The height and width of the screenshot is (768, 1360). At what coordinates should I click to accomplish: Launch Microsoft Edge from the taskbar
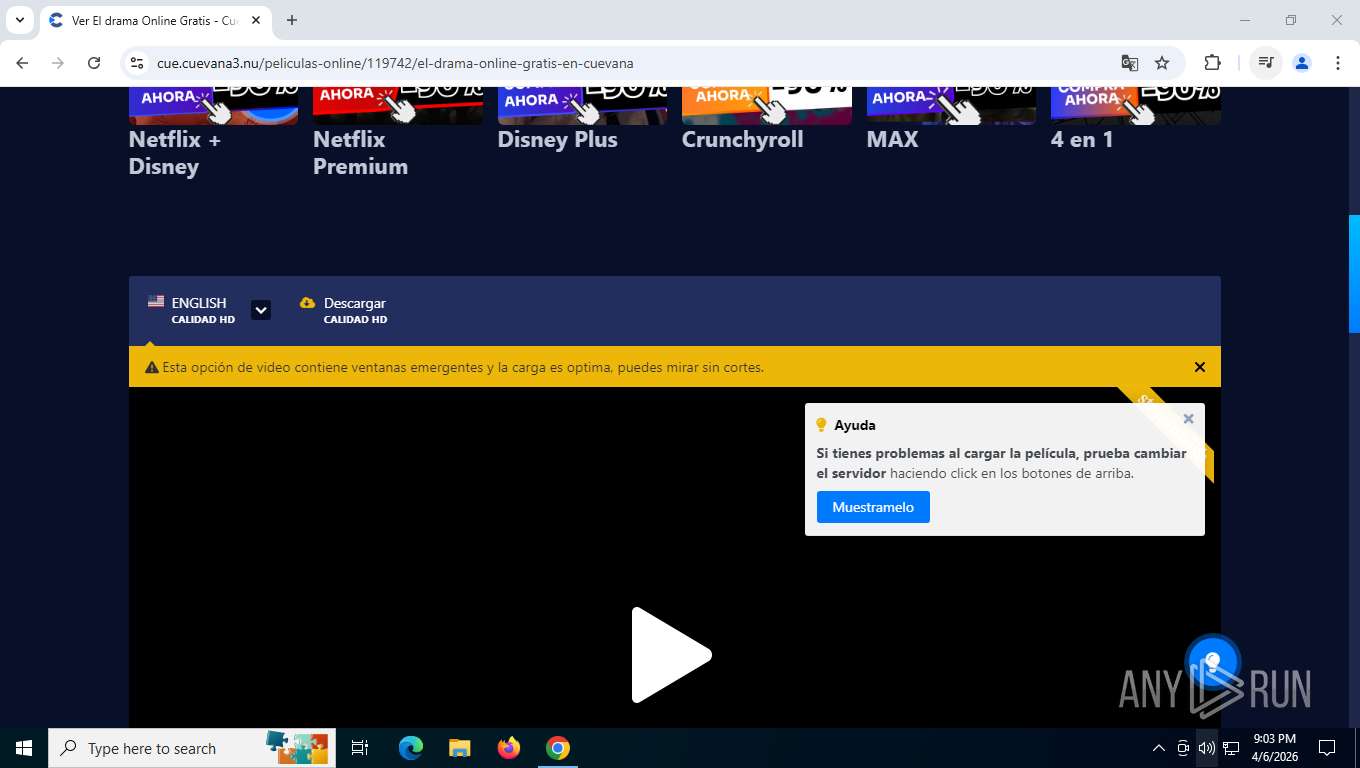(x=410, y=748)
